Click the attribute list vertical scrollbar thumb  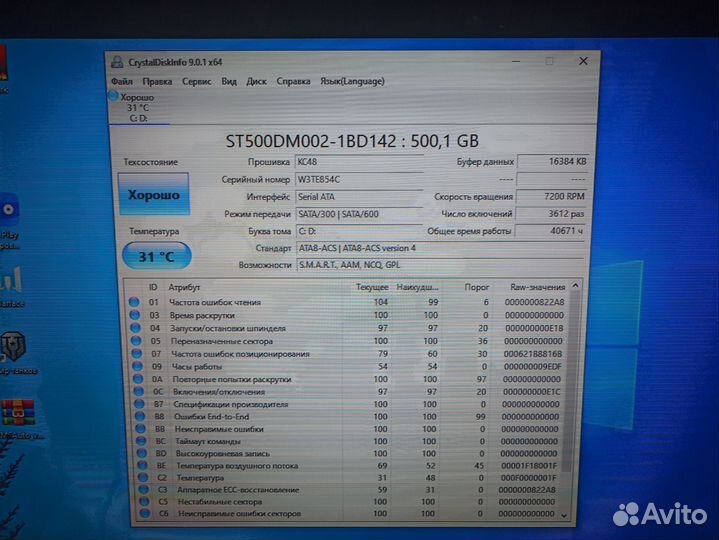pos(571,383)
